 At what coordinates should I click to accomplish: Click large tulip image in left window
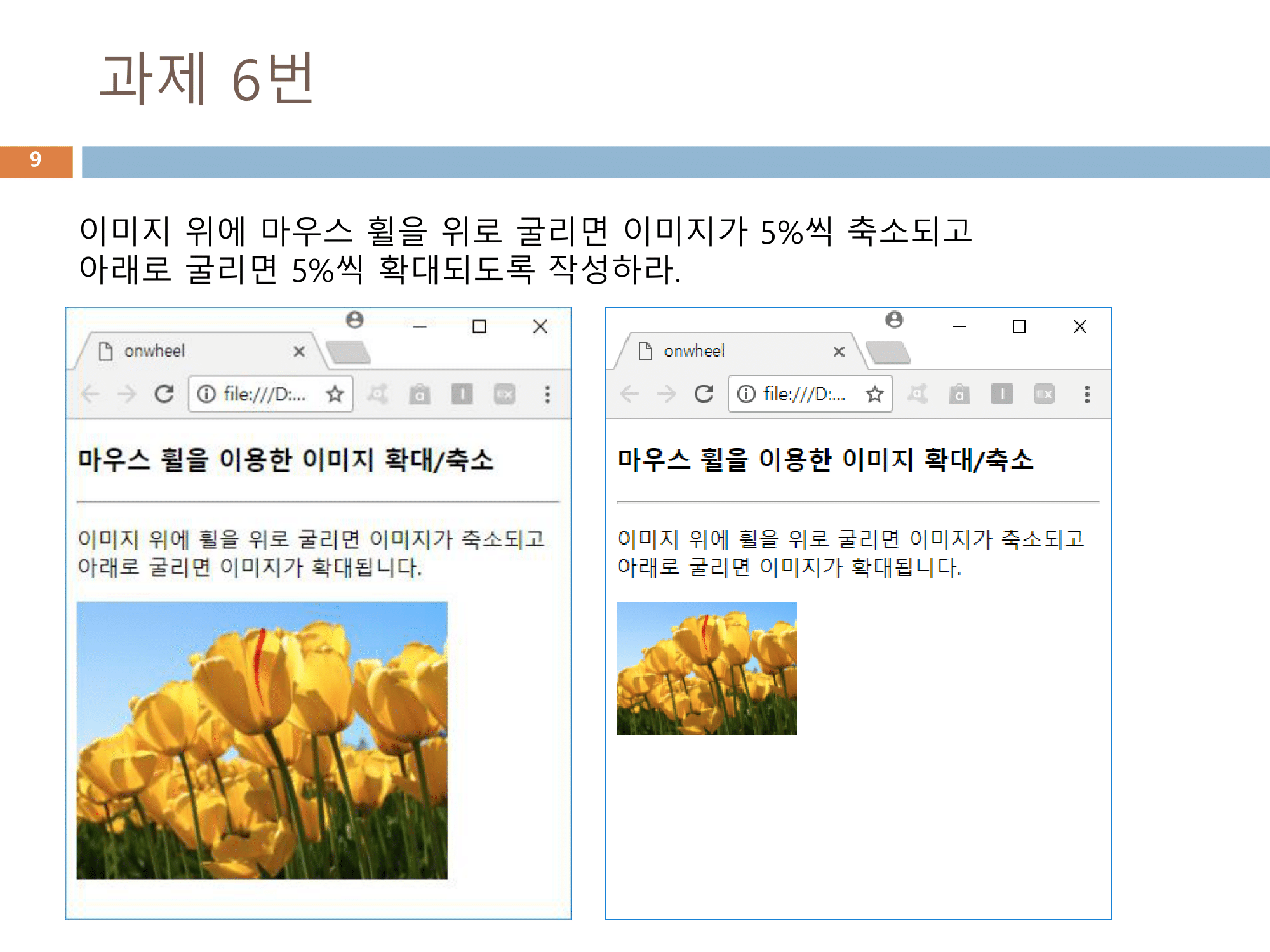tap(262, 740)
